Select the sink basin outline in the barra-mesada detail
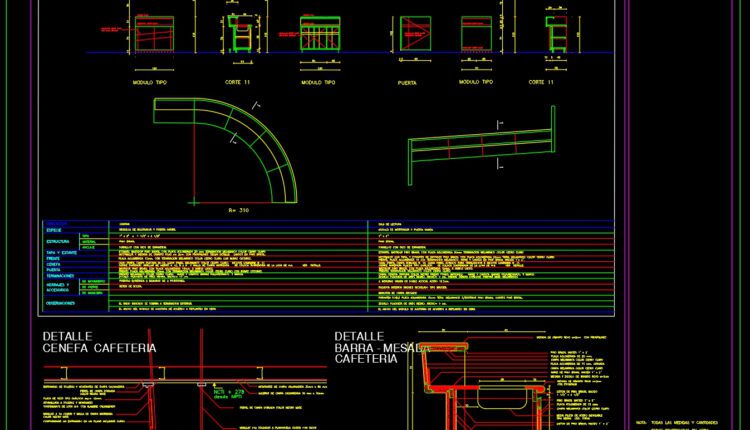The width and height of the screenshot is (750, 430). coord(501,398)
